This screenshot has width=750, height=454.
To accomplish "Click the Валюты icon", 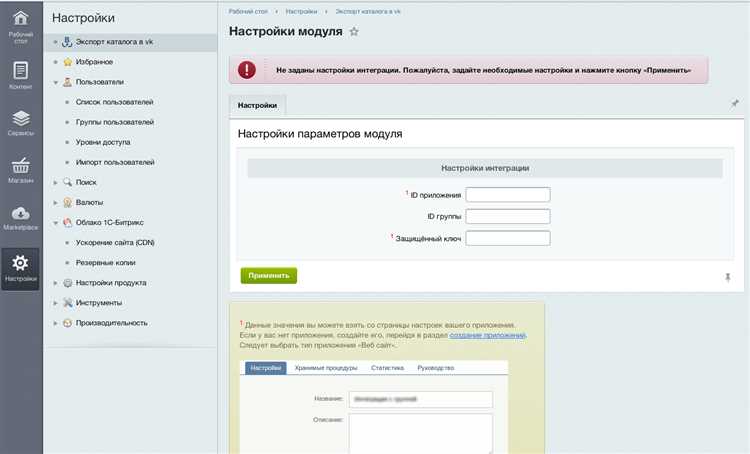I will click(67, 202).
